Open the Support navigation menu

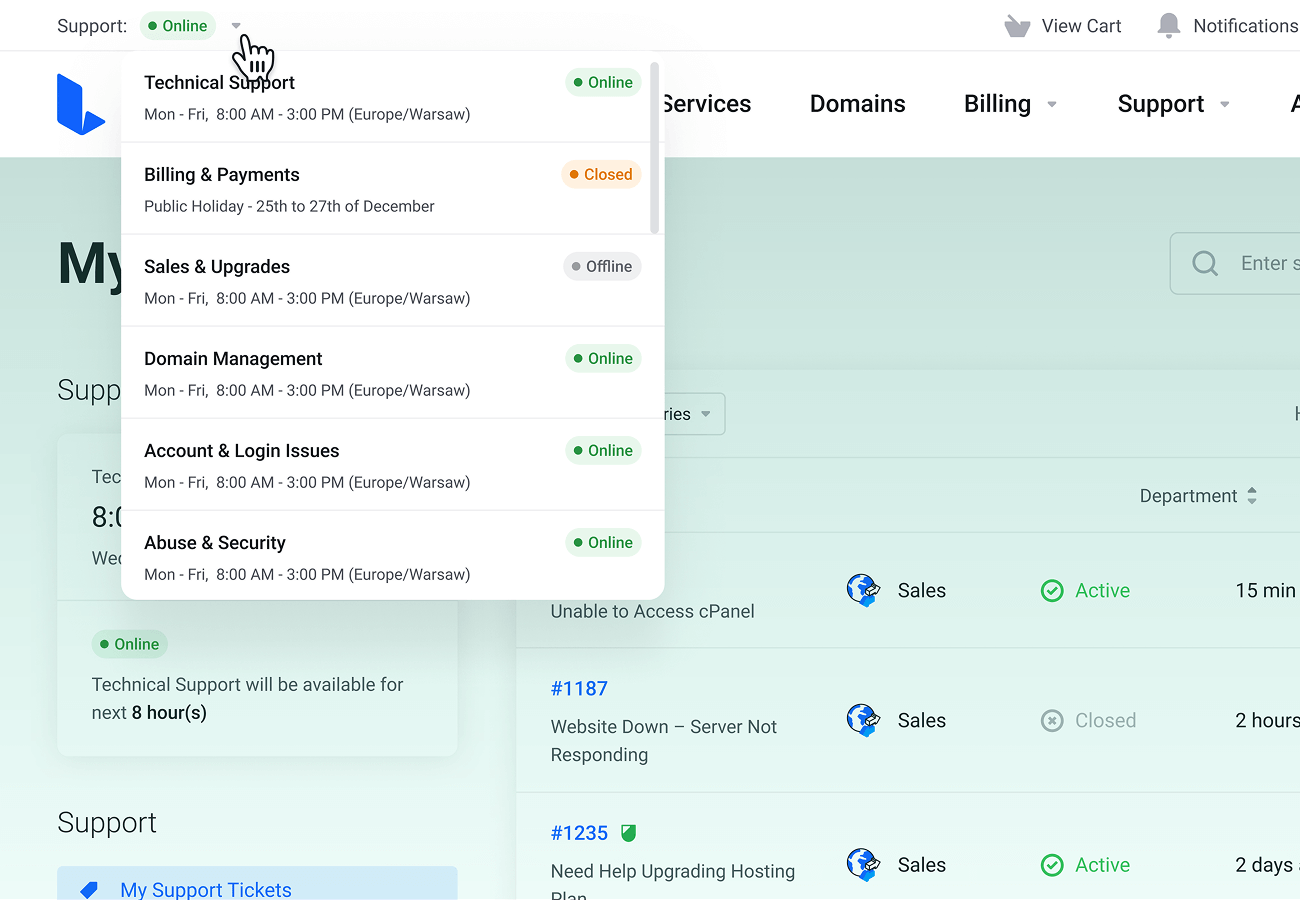pos(1161,104)
